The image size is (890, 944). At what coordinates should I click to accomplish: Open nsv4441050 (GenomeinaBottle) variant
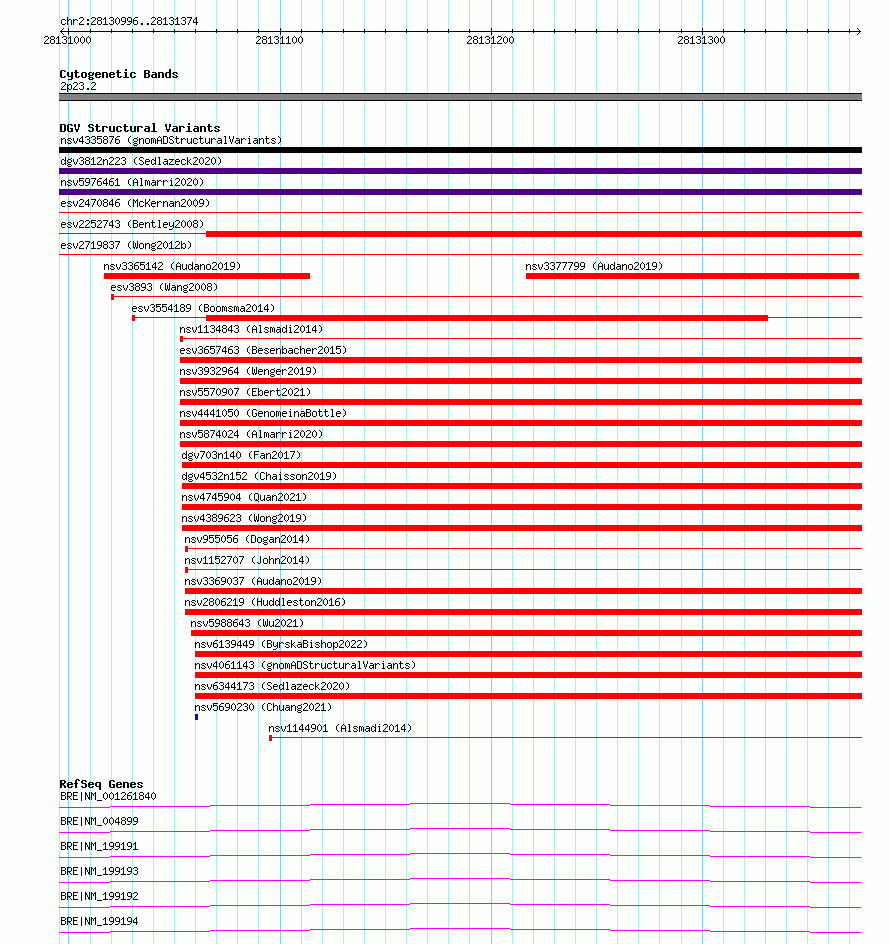[x=263, y=414]
